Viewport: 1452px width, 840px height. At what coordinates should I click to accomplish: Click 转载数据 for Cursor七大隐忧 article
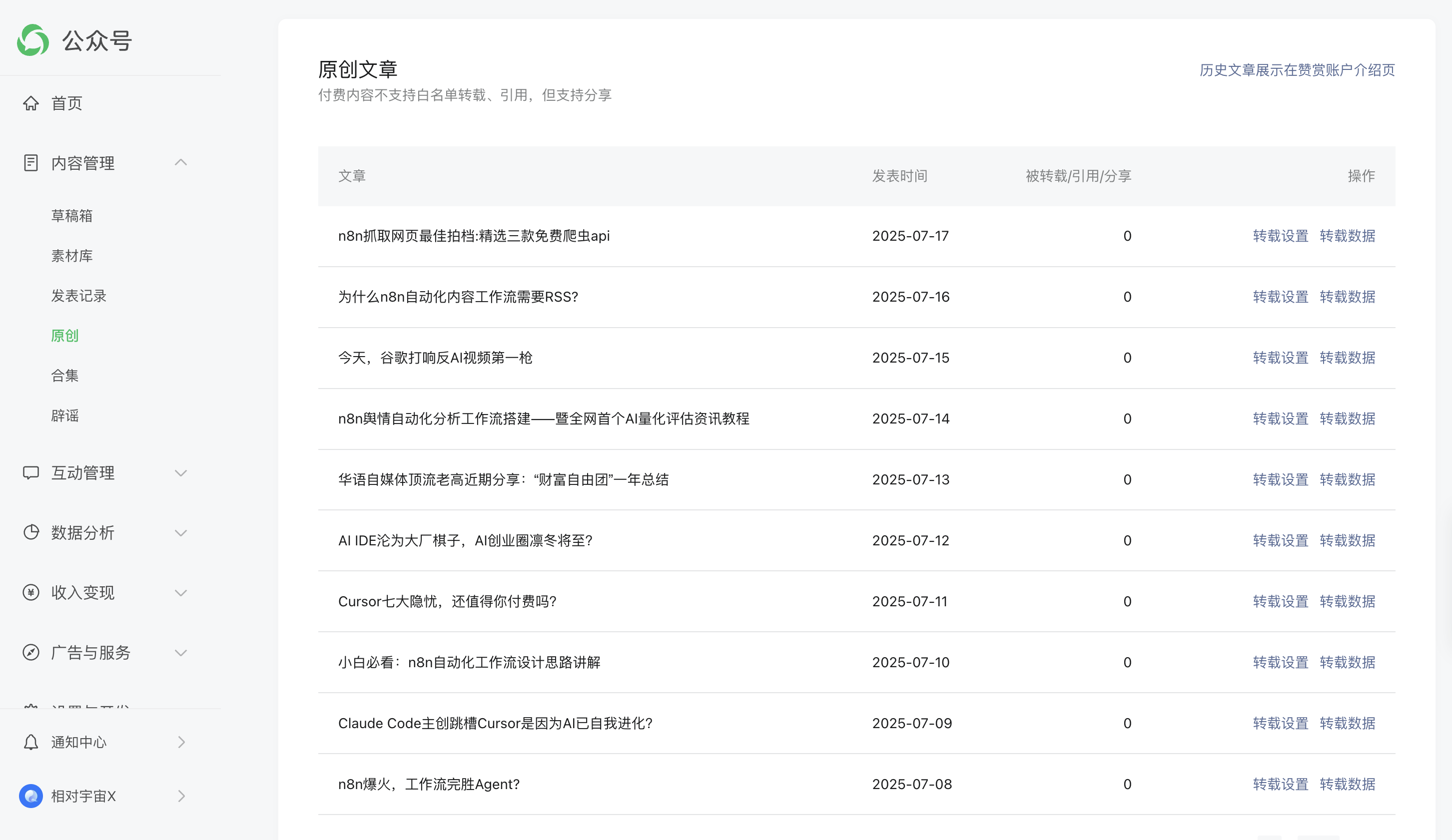click(1347, 601)
